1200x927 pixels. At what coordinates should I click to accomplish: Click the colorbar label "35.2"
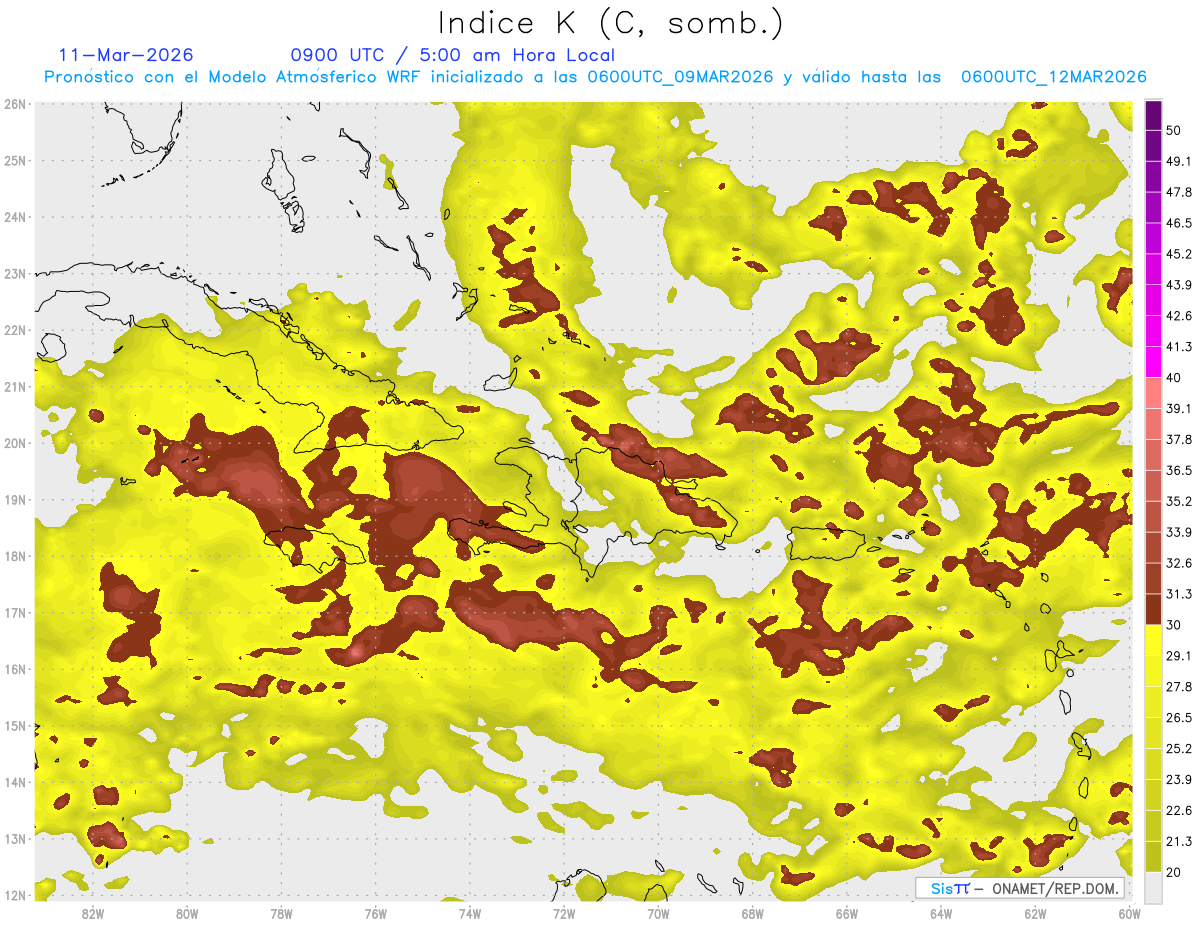point(1179,501)
